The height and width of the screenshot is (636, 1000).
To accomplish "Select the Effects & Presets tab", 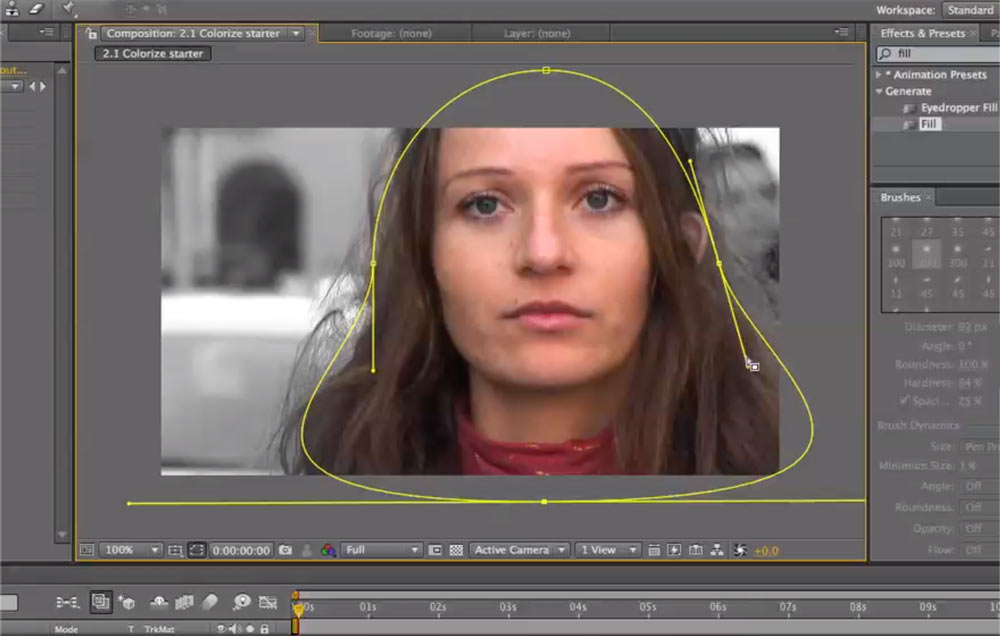I will [x=922, y=33].
